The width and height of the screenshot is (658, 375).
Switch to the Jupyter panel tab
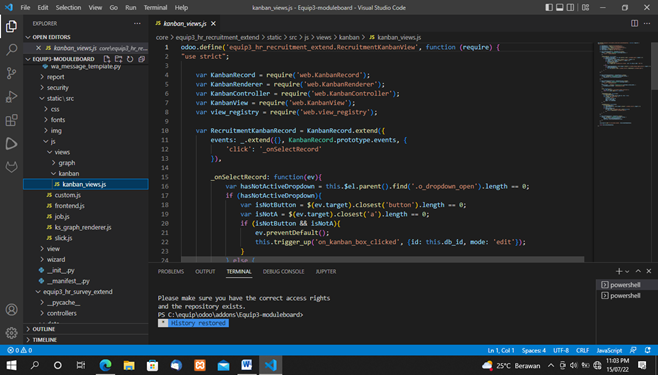coord(326,271)
